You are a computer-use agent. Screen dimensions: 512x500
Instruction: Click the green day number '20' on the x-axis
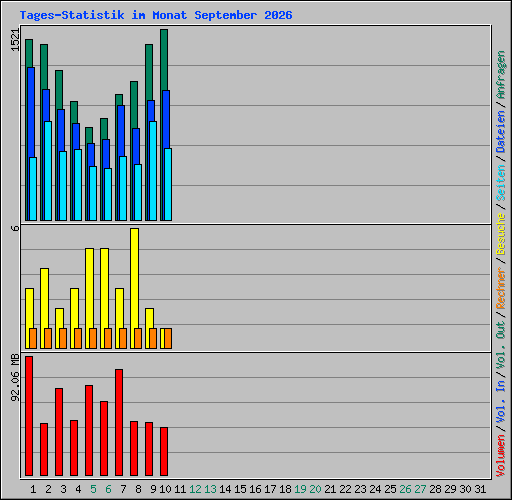[315, 489]
